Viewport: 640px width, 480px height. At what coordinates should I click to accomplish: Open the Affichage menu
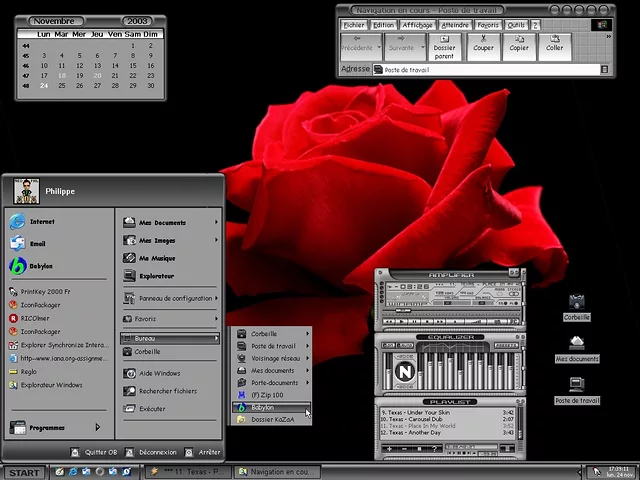417,25
